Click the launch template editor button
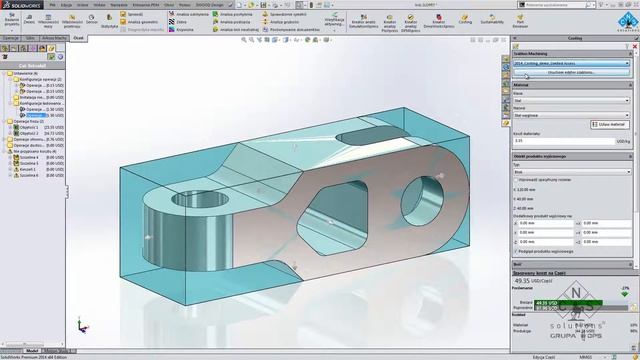The image size is (640, 360). click(x=571, y=72)
